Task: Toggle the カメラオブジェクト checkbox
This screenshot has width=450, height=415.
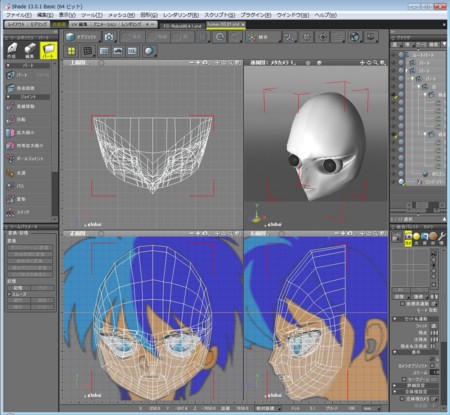Action: click(x=432, y=366)
